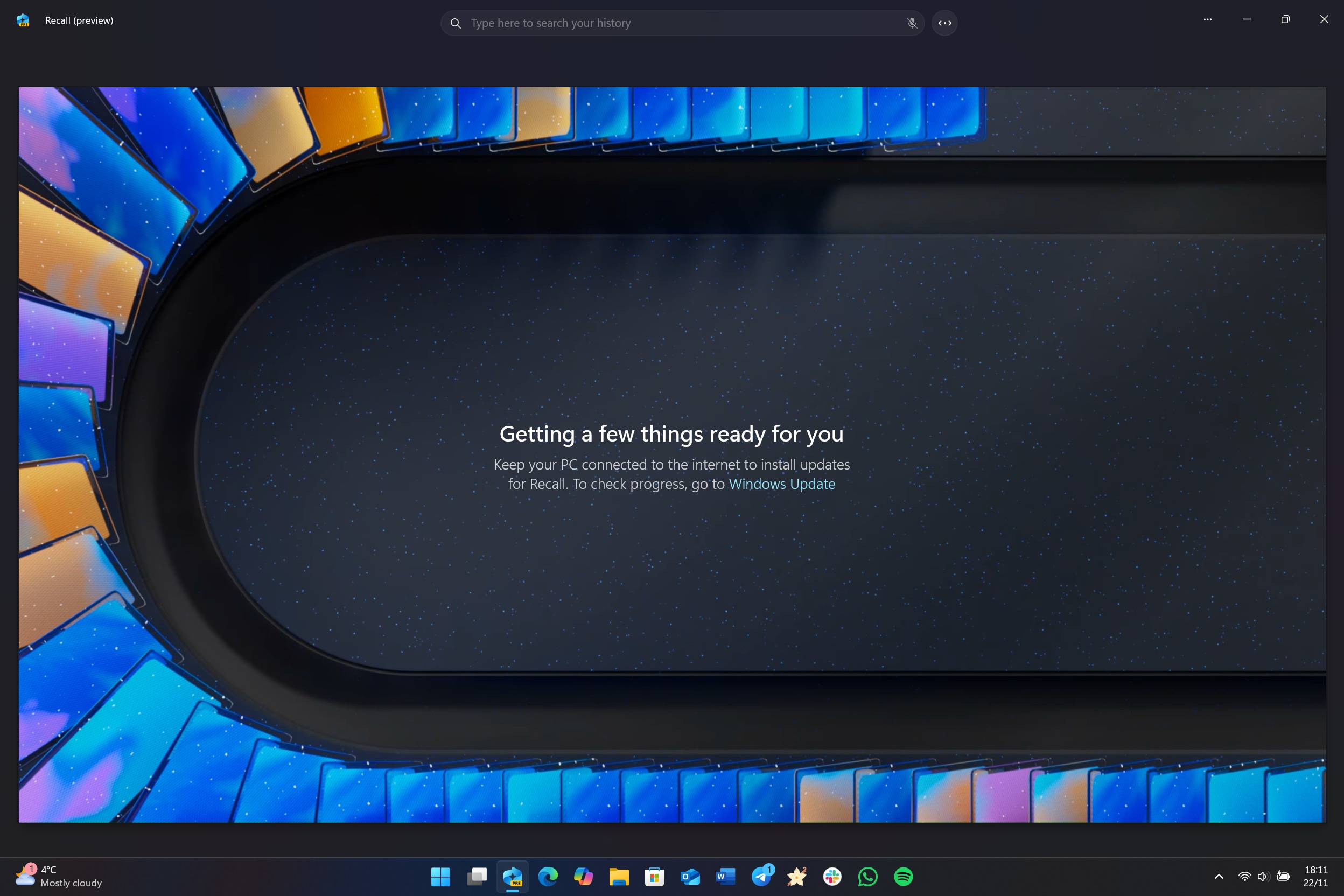Click the battery tray icon
Viewport: 1344px width, 896px height.
(1284, 877)
